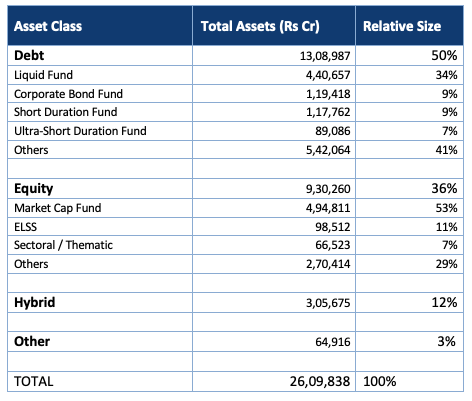Select Corporate Bond Fund row label
Image resolution: width=472 pixels, height=401 pixels.
point(68,94)
